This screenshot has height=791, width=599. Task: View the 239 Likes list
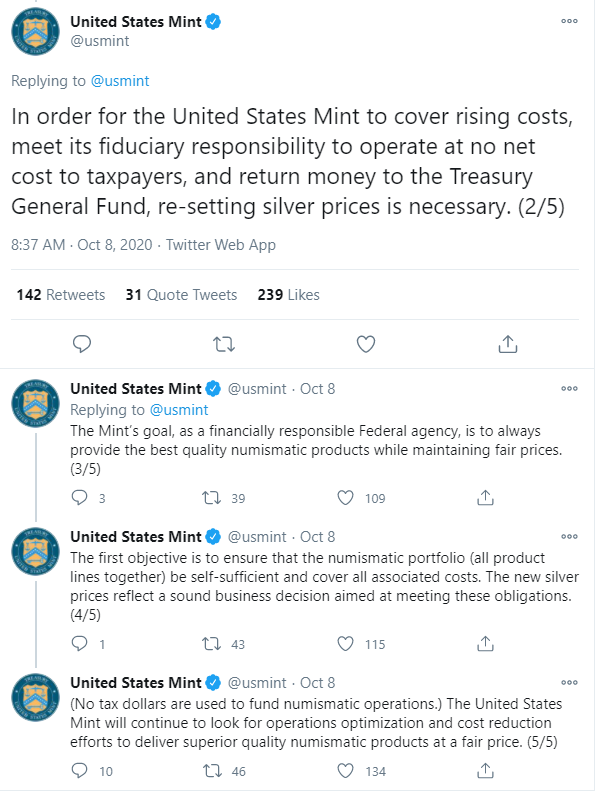coord(288,295)
